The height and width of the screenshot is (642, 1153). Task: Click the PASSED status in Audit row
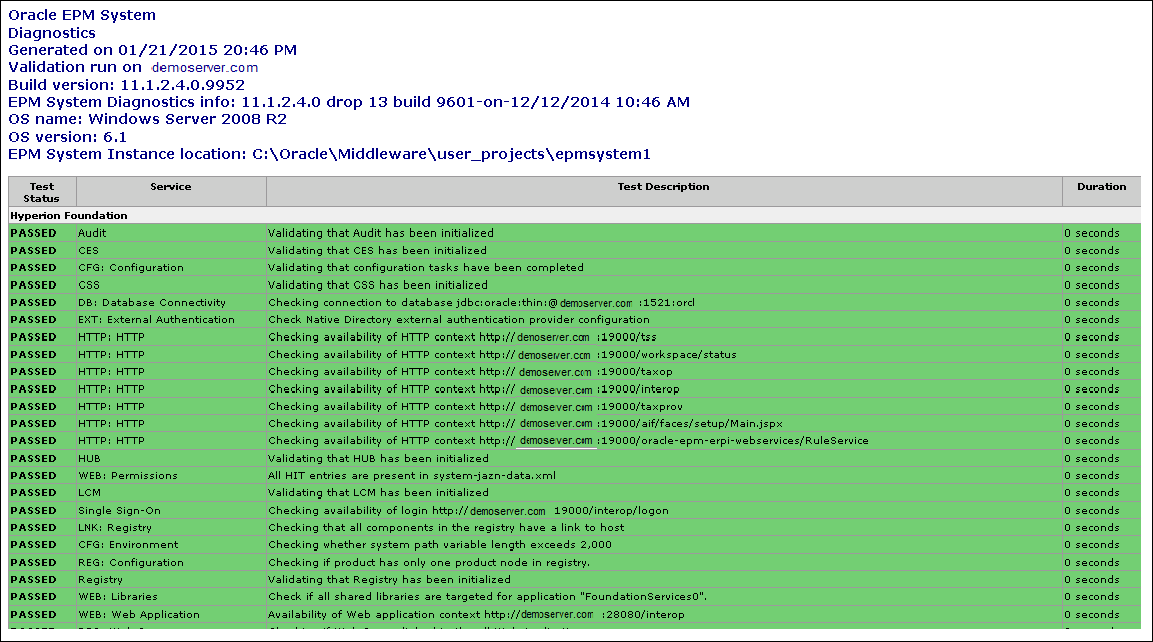[33, 233]
